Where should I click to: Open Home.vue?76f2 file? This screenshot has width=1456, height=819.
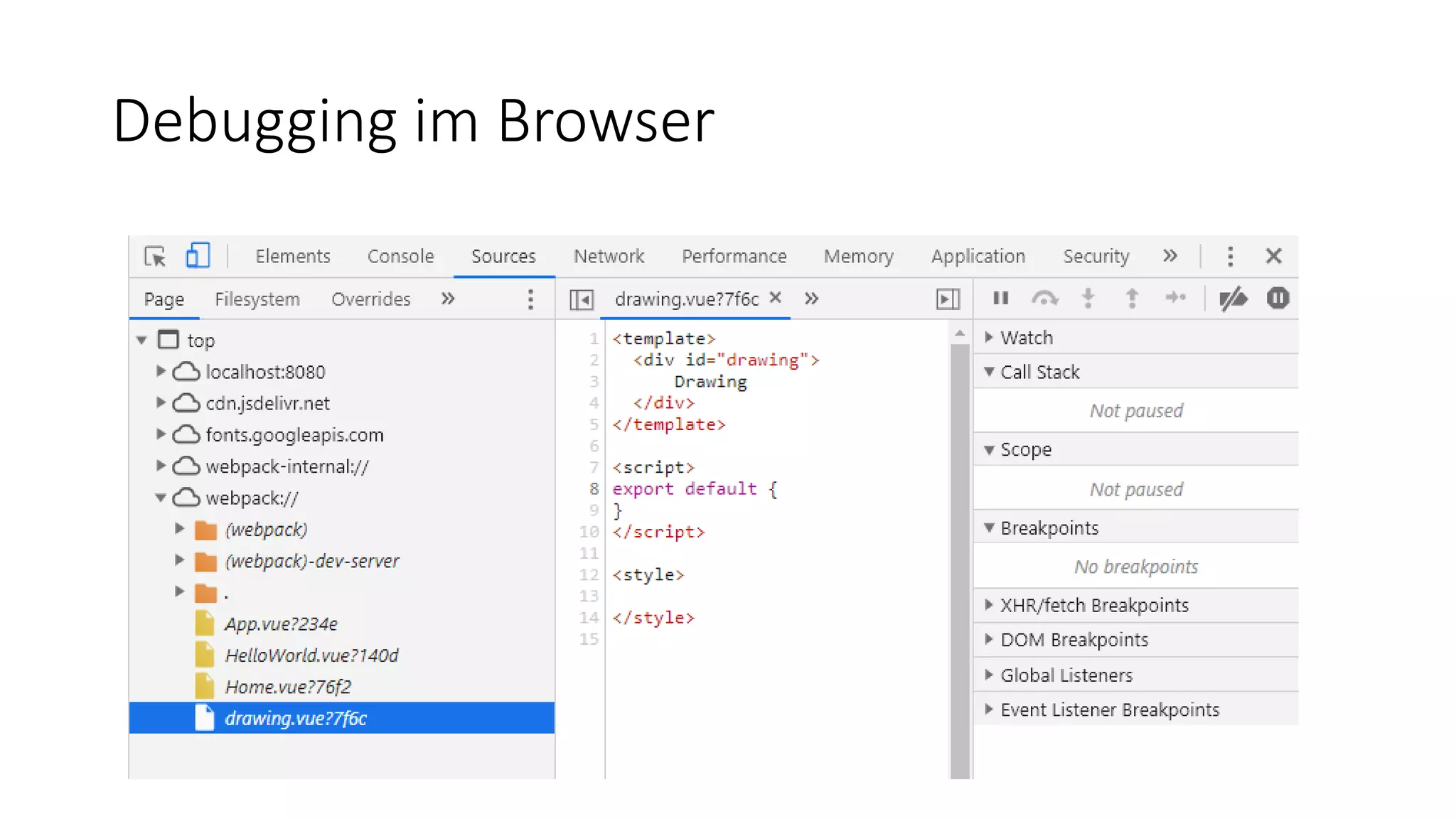288,687
